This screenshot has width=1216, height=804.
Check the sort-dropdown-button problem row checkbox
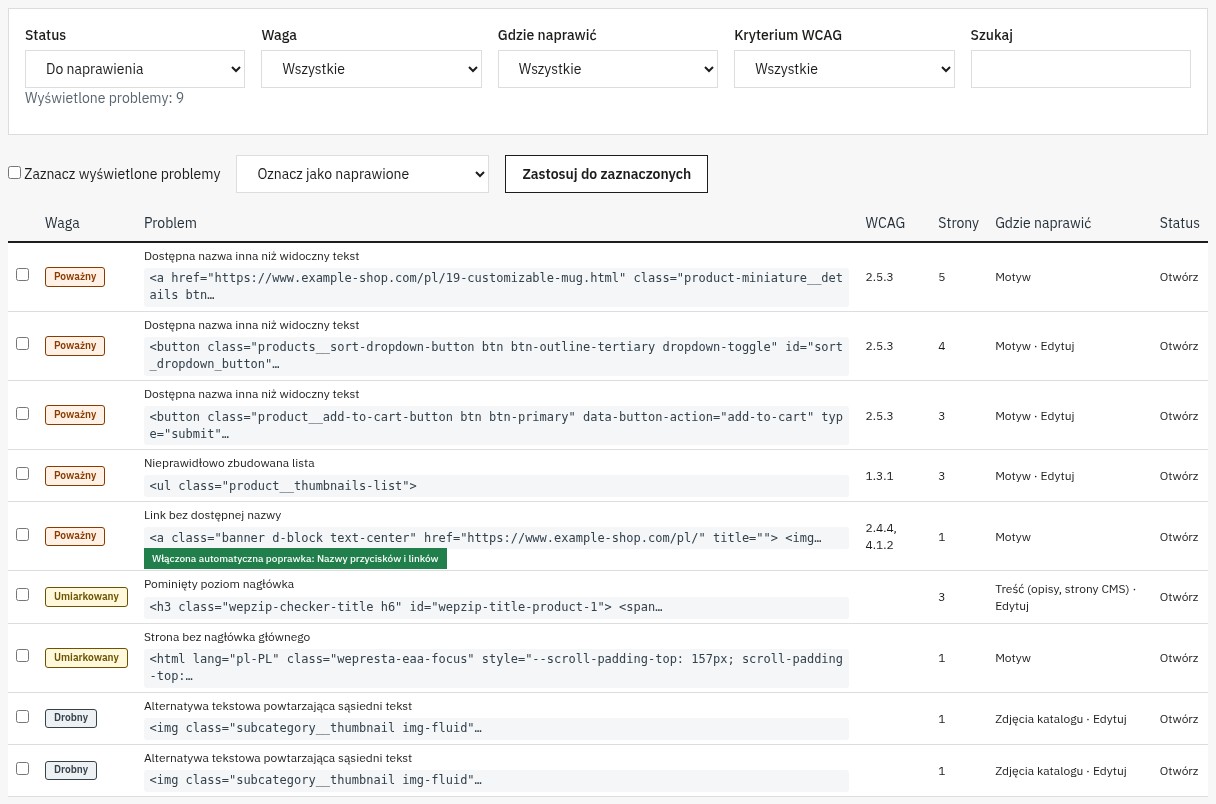click(x=23, y=344)
